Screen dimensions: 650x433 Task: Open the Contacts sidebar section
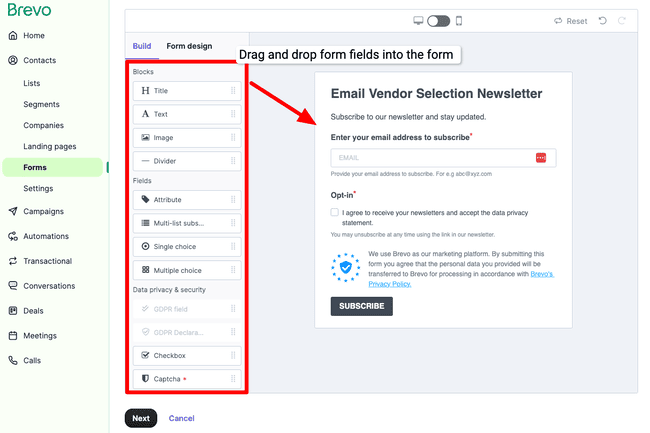39,60
